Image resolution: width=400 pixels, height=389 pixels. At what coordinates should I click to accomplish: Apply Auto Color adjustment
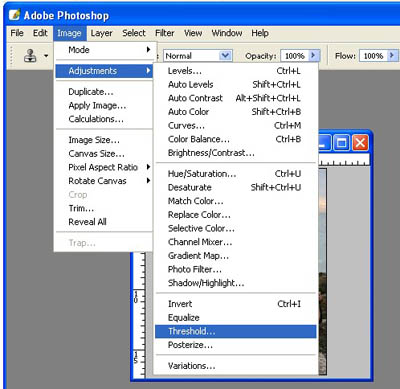[x=236, y=112]
